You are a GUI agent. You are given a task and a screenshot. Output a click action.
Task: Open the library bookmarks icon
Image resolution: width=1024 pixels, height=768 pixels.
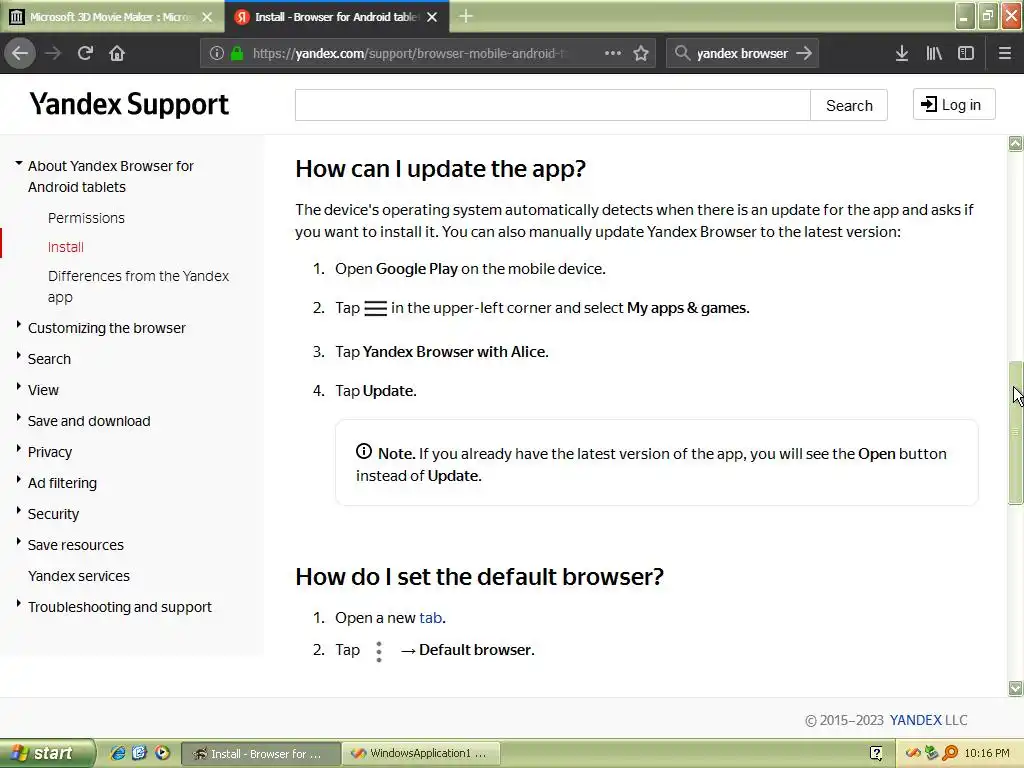pyautogui.click(x=934, y=53)
